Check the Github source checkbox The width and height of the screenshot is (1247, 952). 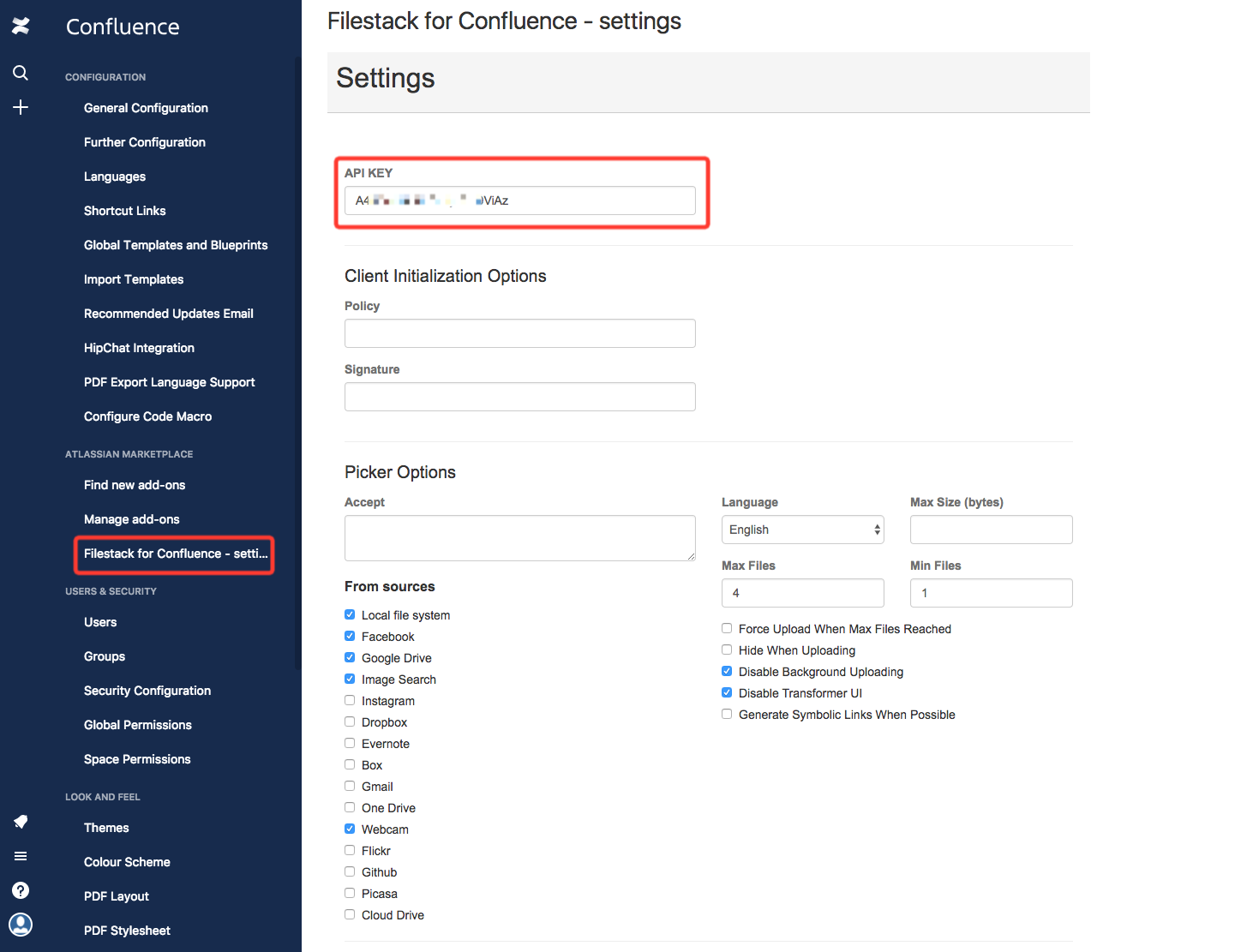coord(350,871)
